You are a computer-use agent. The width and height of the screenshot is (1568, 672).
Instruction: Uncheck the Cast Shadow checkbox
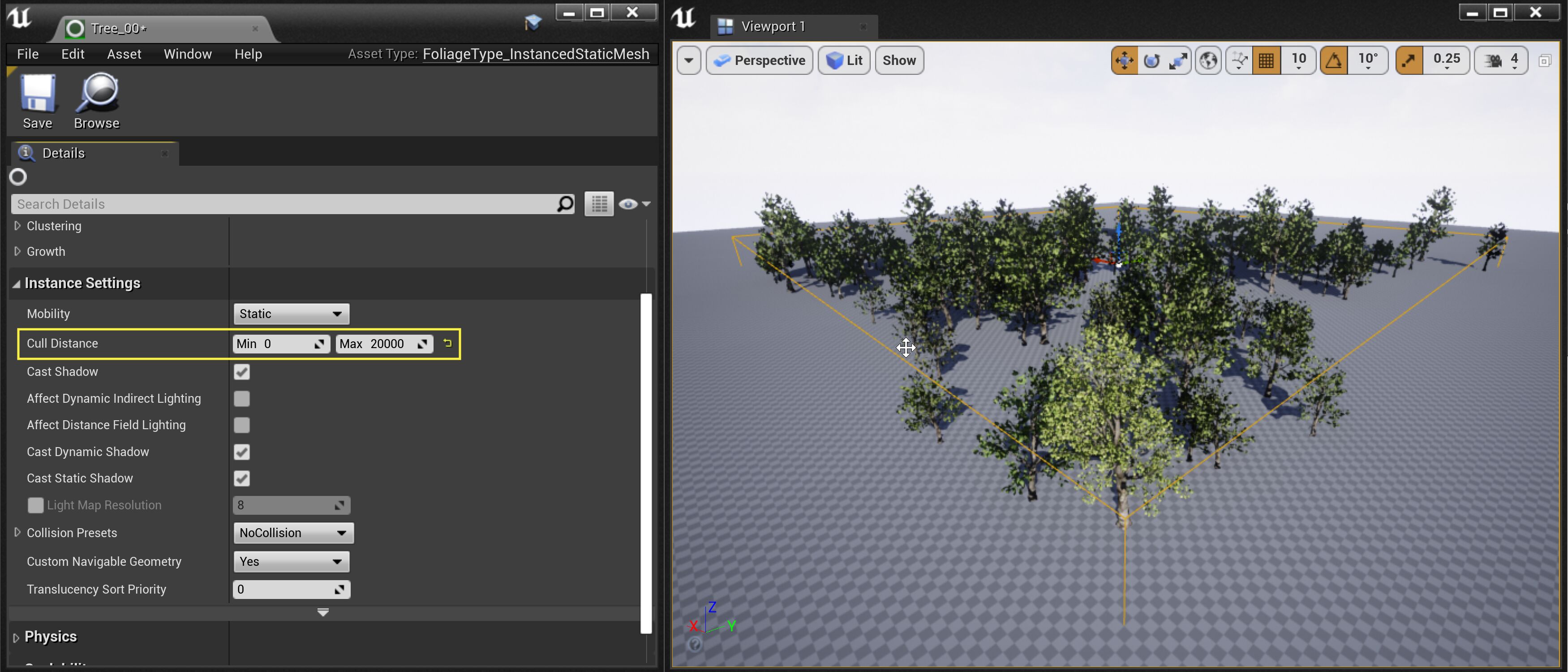pyautogui.click(x=242, y=372)
